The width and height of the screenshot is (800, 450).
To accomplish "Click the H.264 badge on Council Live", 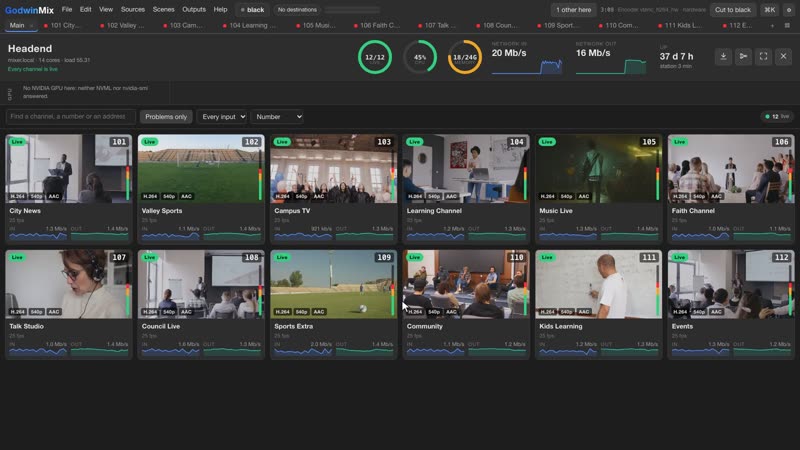I will click(x=150, y=312).
